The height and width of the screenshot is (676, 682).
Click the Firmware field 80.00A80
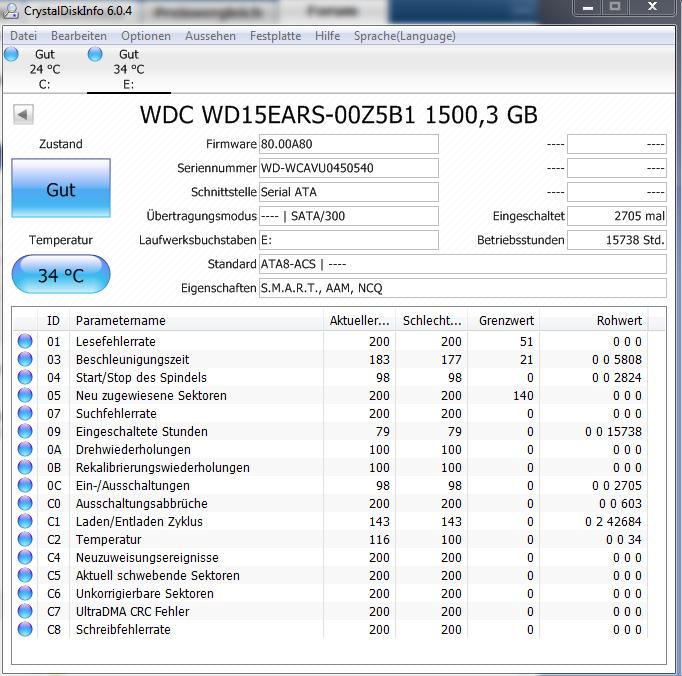pos(349,144)
